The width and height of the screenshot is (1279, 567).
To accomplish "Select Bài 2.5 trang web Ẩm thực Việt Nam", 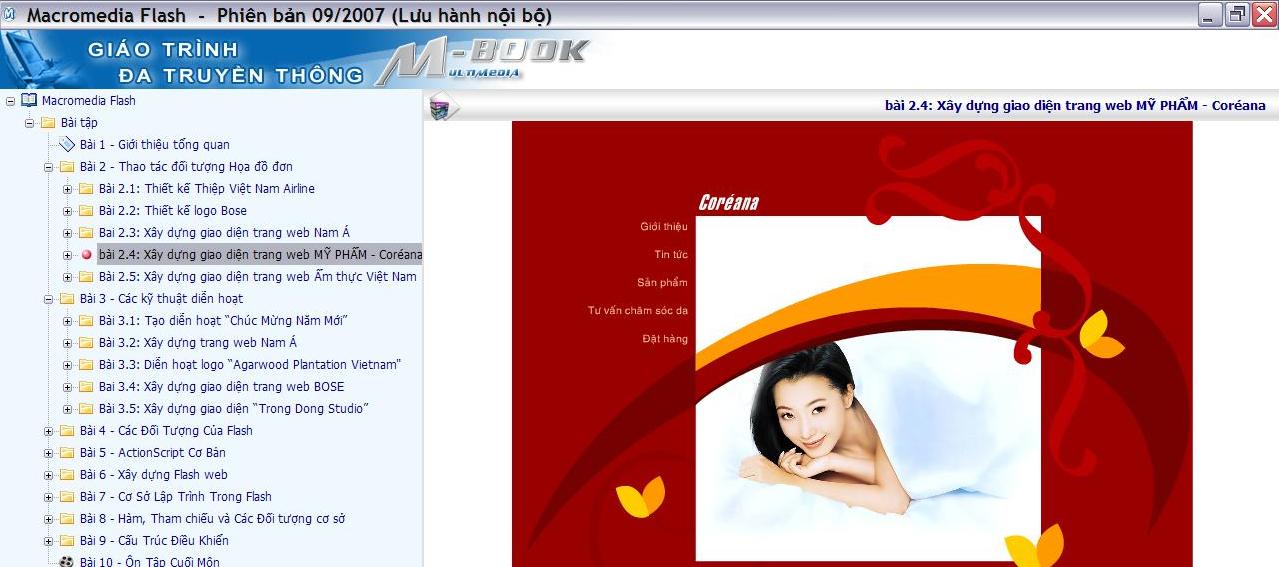I will [x=258, y=277].
